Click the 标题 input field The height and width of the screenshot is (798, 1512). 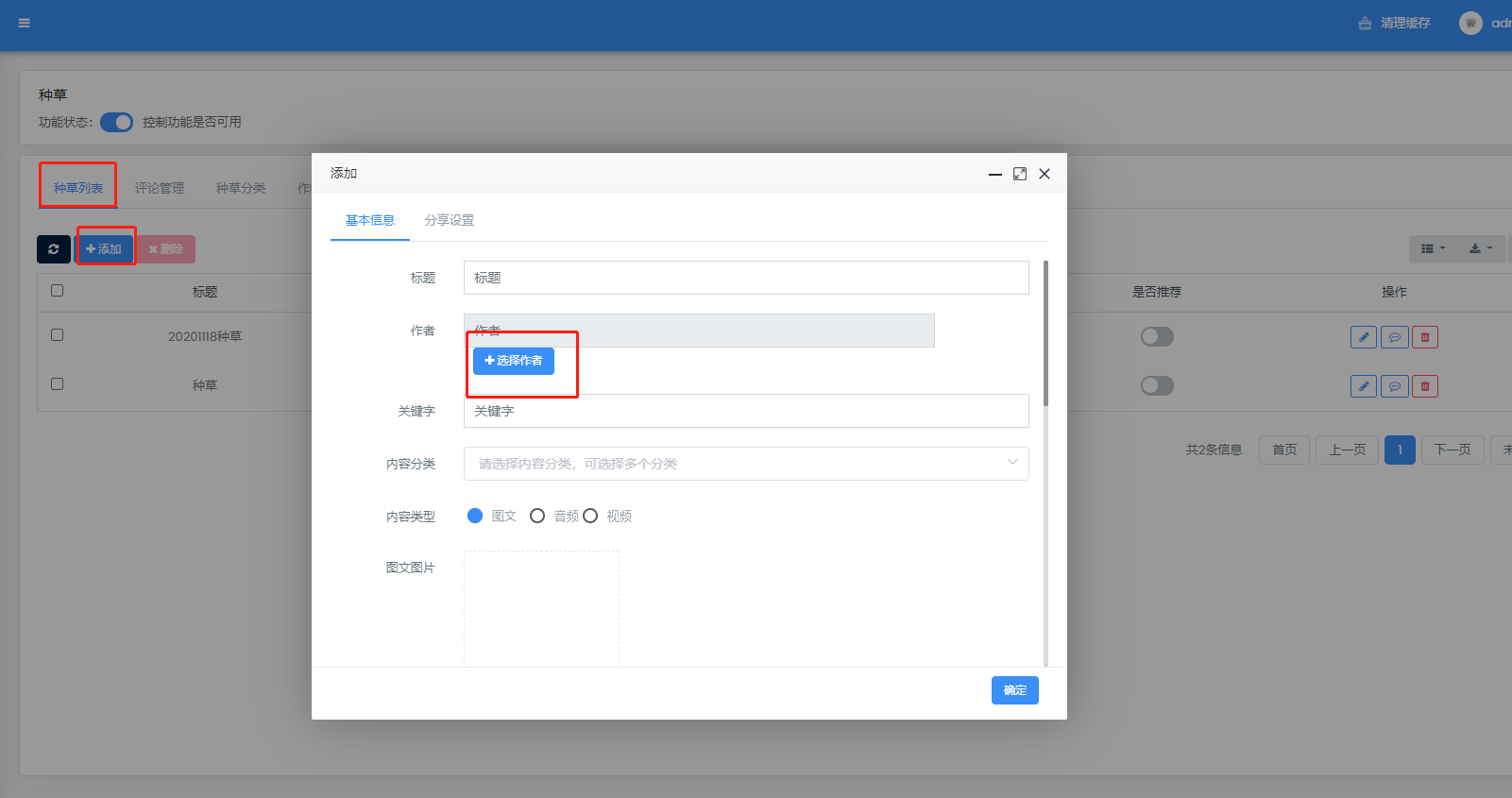click(745, 278)
